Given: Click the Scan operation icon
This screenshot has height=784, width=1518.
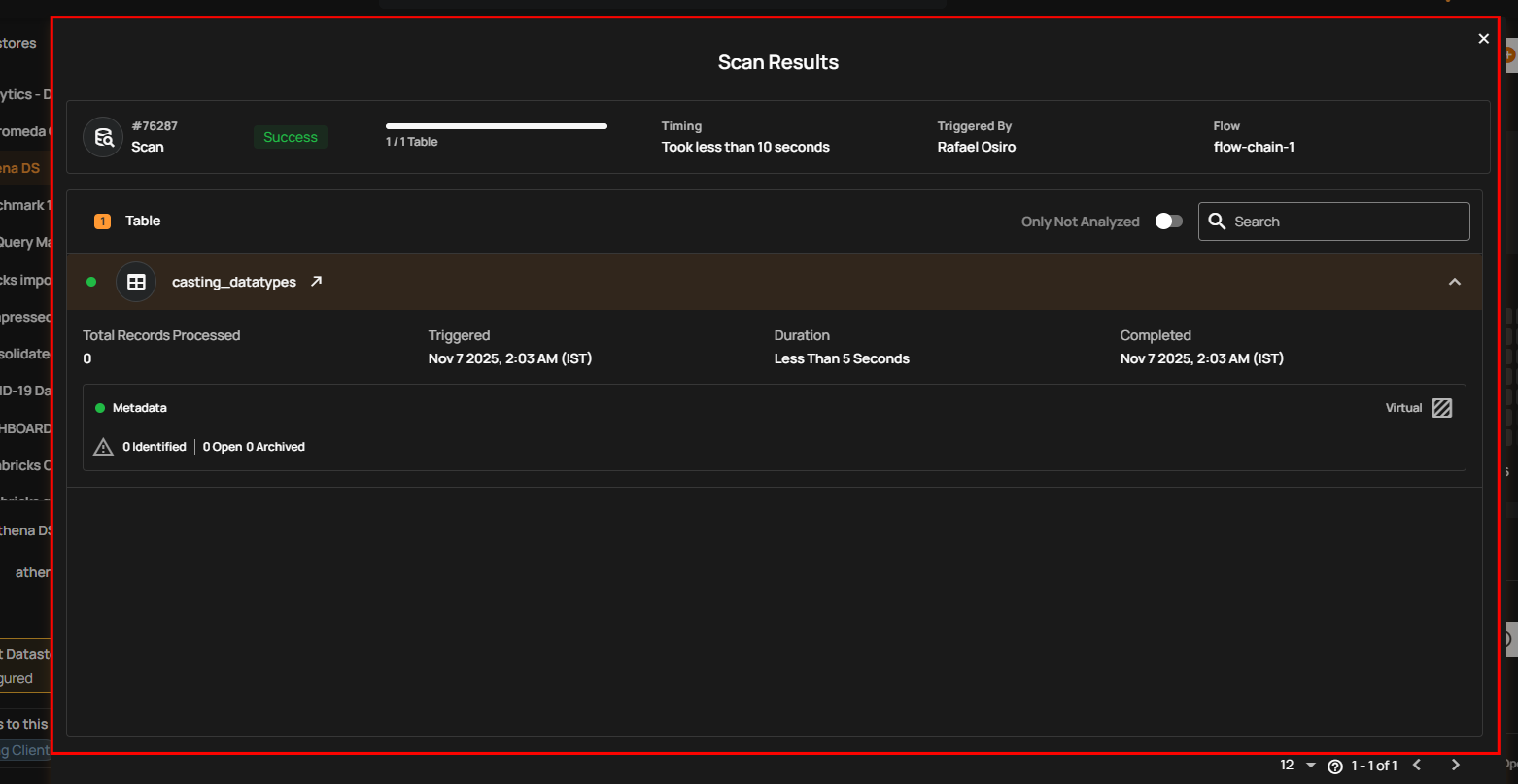Looking at the screenshot, I should (103, 137).
